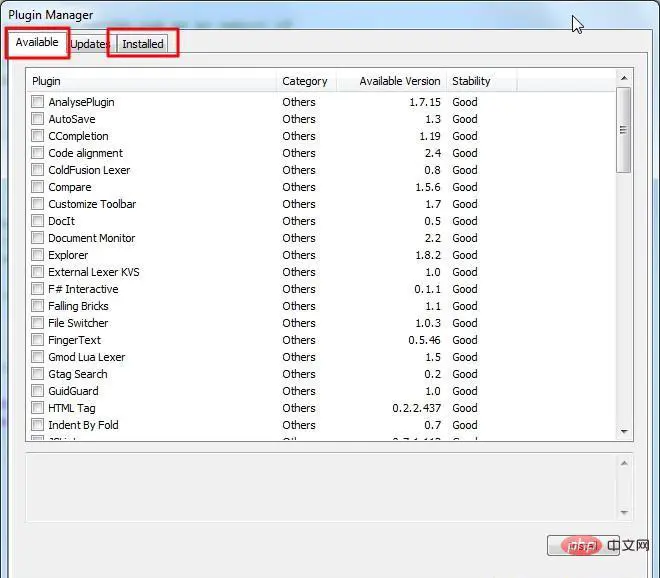Sort plugins by Stability column header

(x=471, y=81)
